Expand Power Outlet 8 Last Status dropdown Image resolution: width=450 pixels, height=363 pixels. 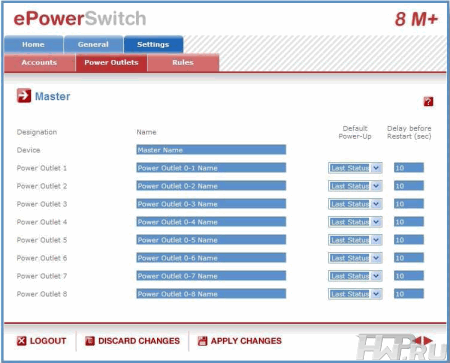(x=355, y=294)
